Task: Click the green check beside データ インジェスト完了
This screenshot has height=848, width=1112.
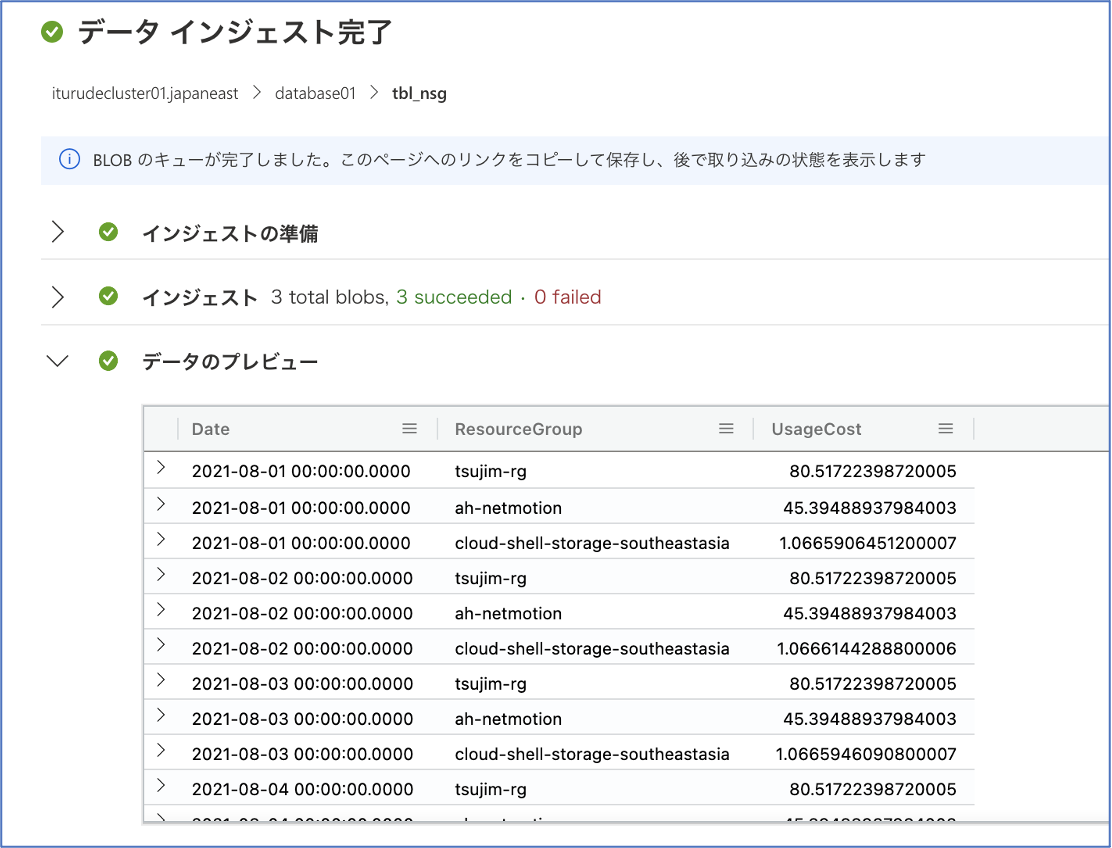Action: [52, 32]
